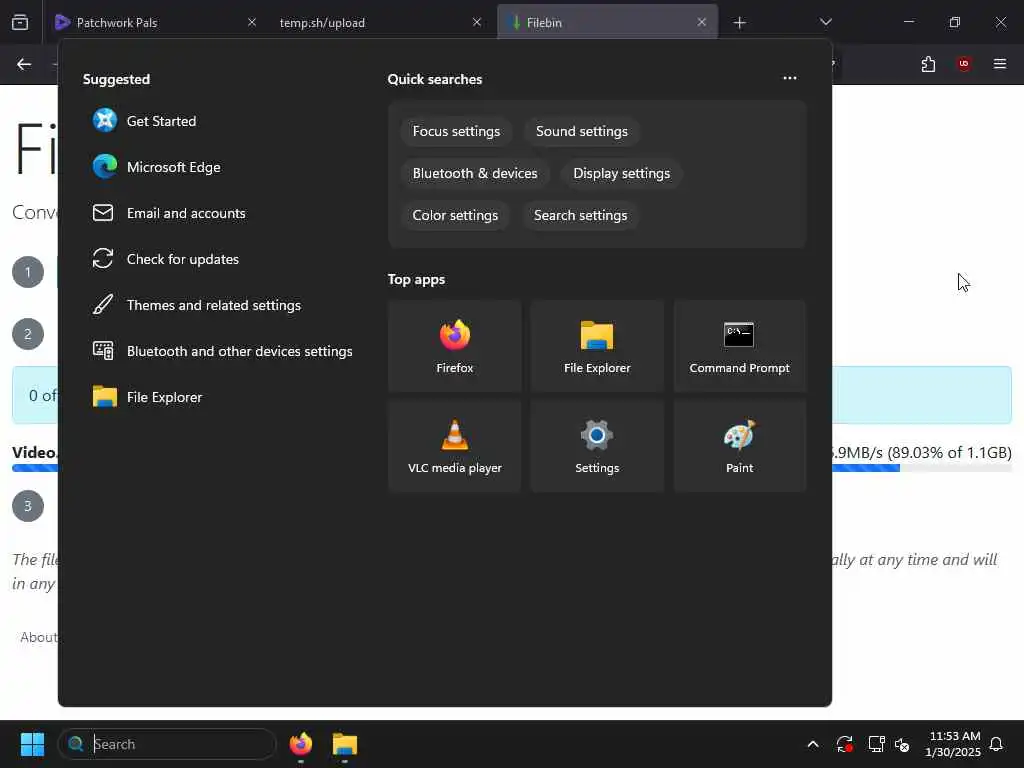
Task: Open Themes and related settings
Action: 197,305
